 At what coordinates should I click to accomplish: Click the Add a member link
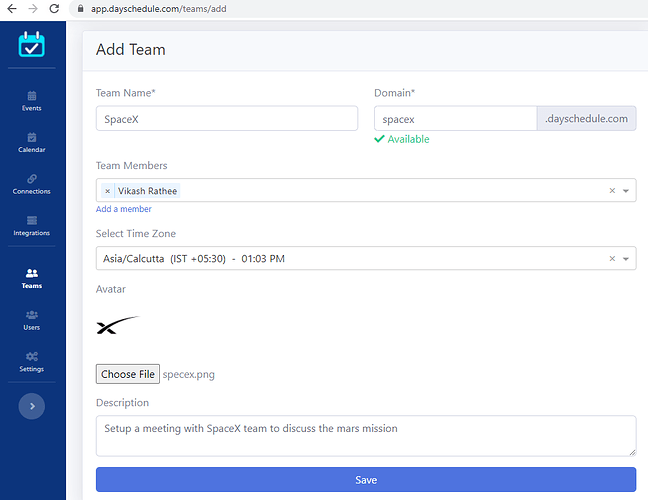tap(124, 209)
